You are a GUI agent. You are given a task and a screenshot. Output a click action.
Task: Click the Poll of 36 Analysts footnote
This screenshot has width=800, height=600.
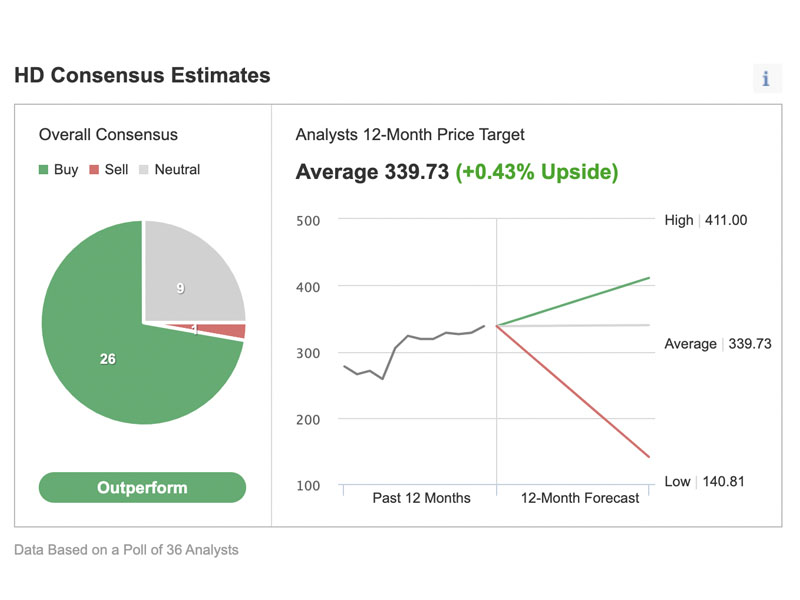[126, 549]
